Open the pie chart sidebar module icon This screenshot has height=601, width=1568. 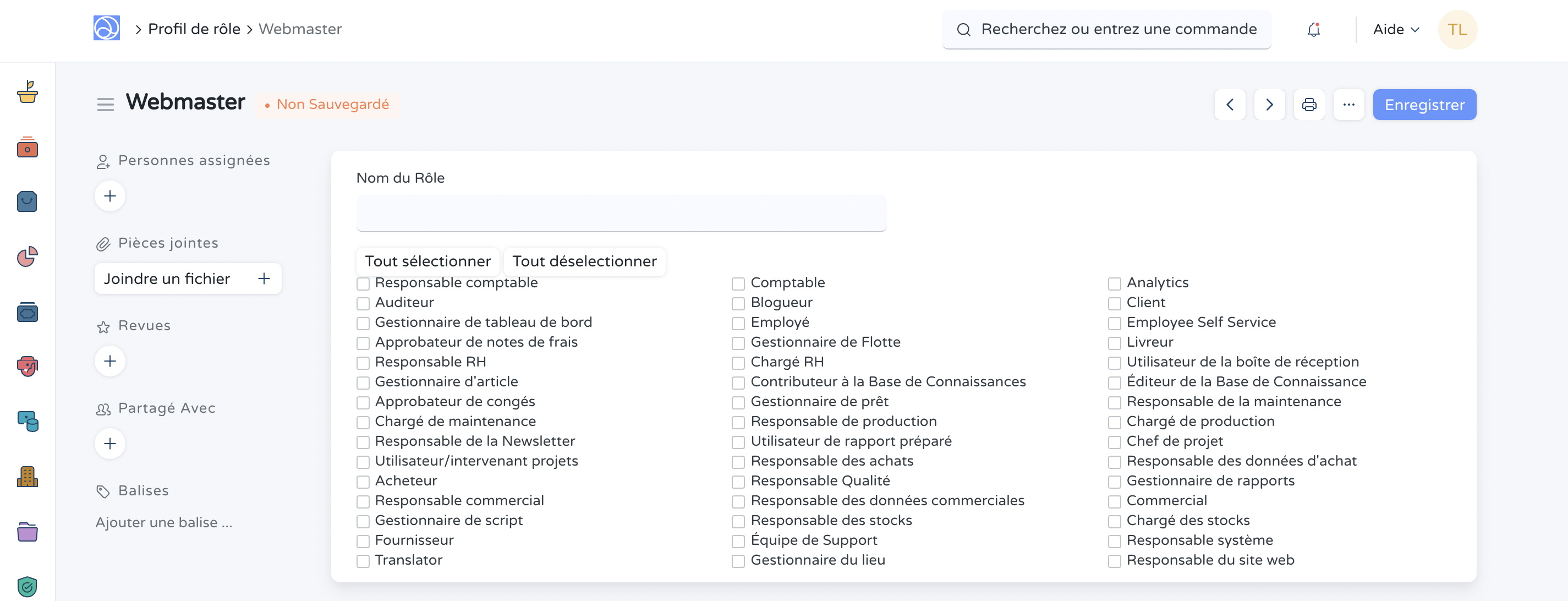(28, 256)
